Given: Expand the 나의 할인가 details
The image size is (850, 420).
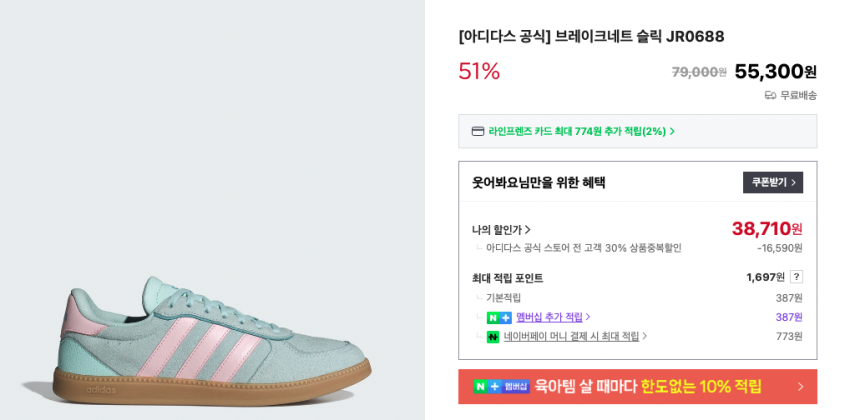Looking at the screenshot, I should (501, 229).
